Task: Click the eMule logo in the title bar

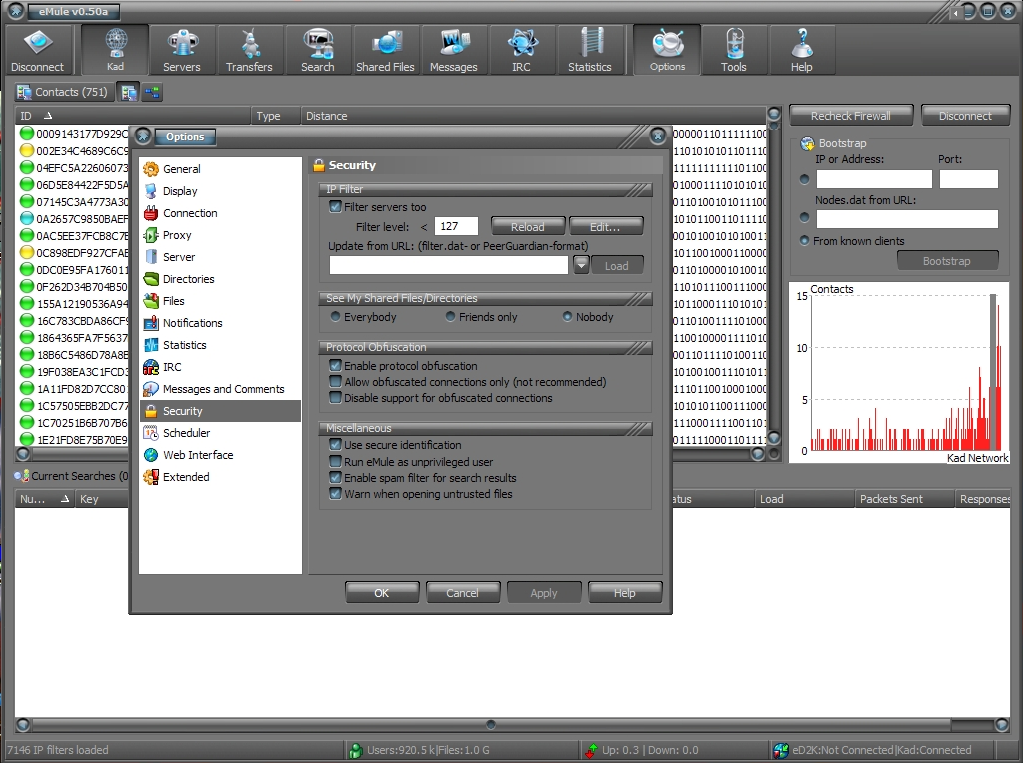Action: [15, 11]
